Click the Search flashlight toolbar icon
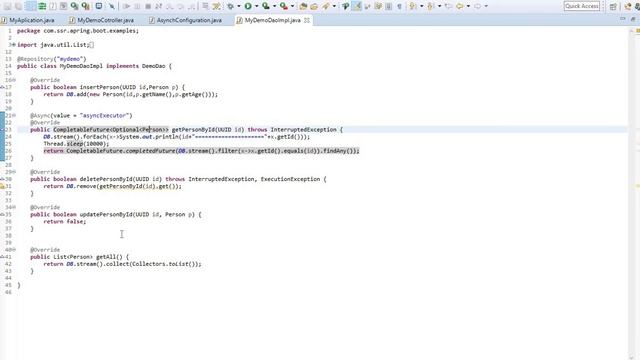Viewport: 640px width, 360px height. [x=326, y=6]
